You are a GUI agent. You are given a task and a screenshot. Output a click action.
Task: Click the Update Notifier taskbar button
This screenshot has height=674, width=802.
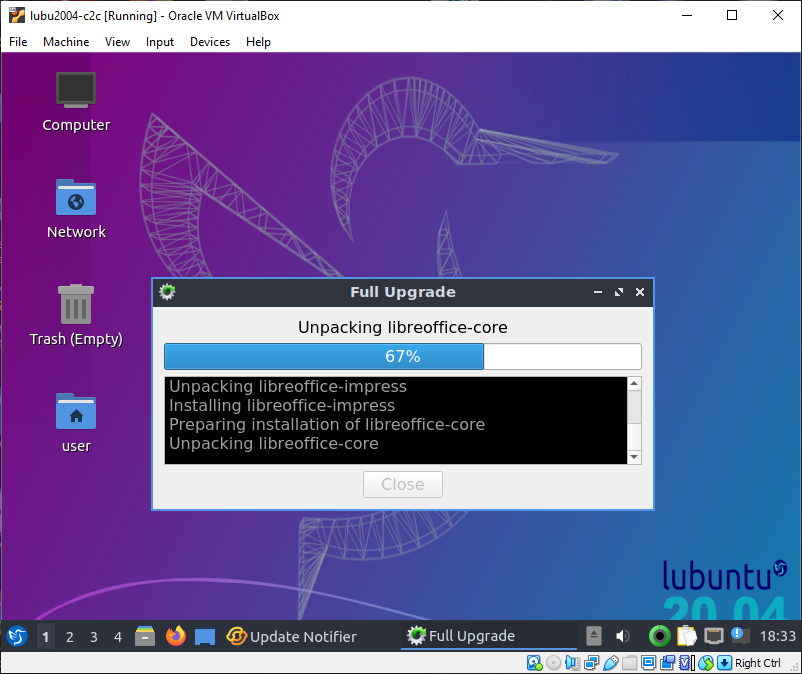click(292, 636)
